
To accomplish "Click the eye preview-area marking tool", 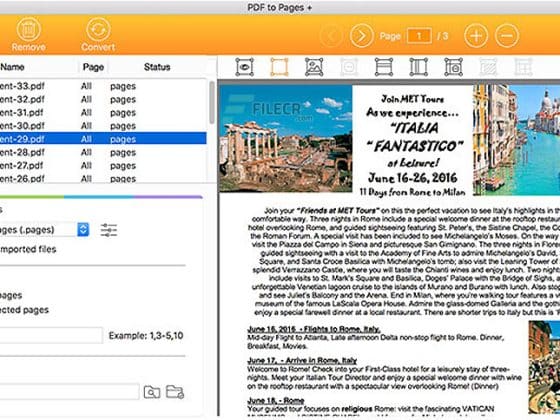I will click(245, 67).
